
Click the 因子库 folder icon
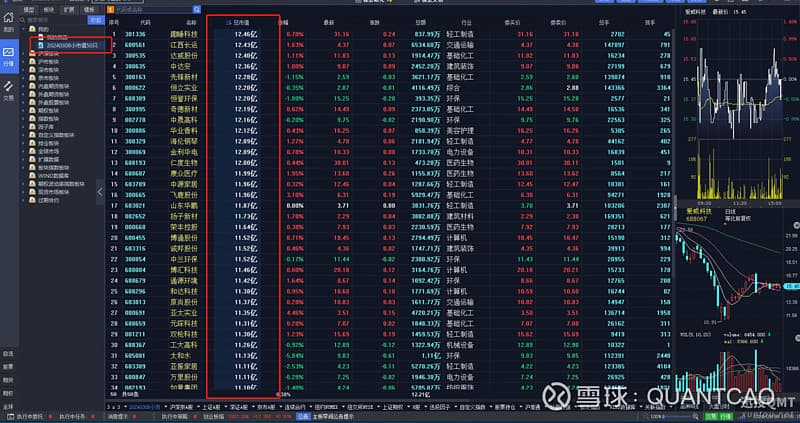pyautogui.click(x=33, y=127)
